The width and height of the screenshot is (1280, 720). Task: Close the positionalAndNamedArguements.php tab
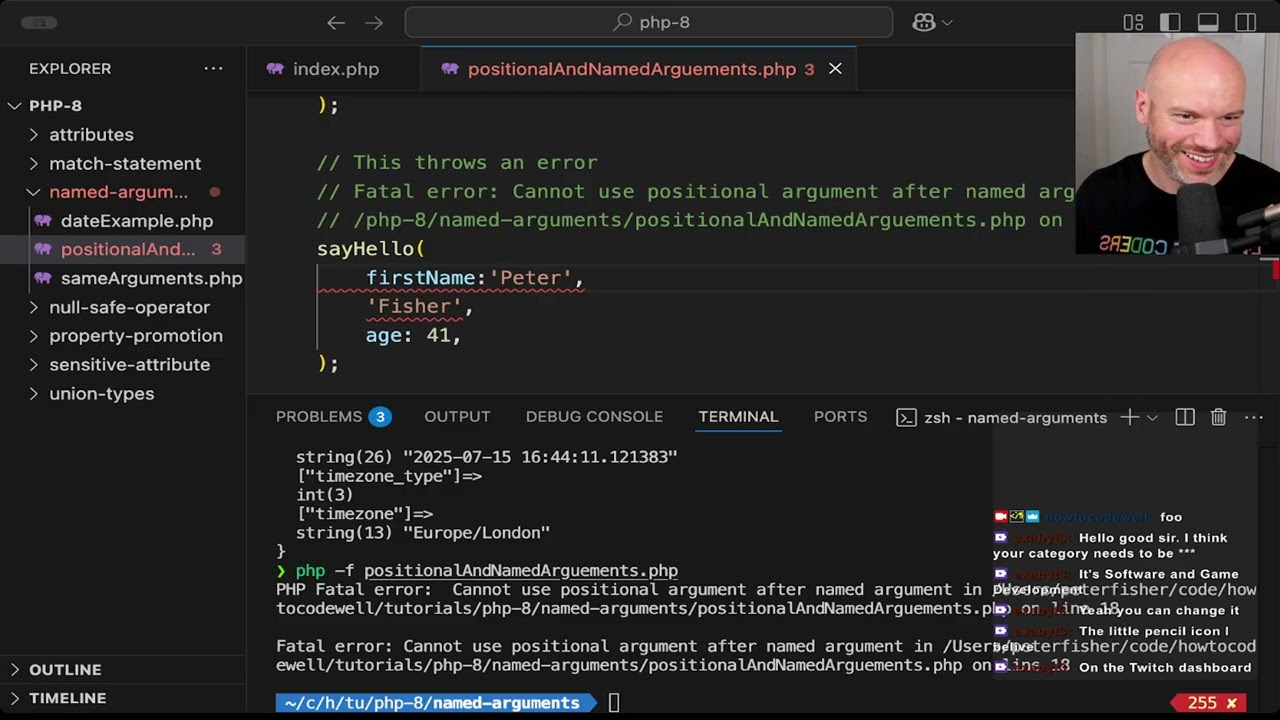[835, 69]
